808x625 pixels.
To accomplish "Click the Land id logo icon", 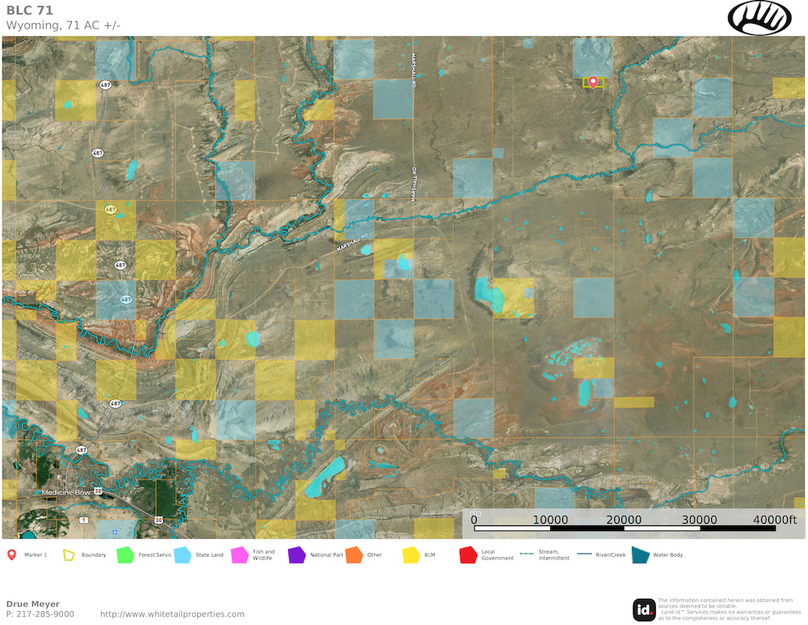I will click(644, 609).
